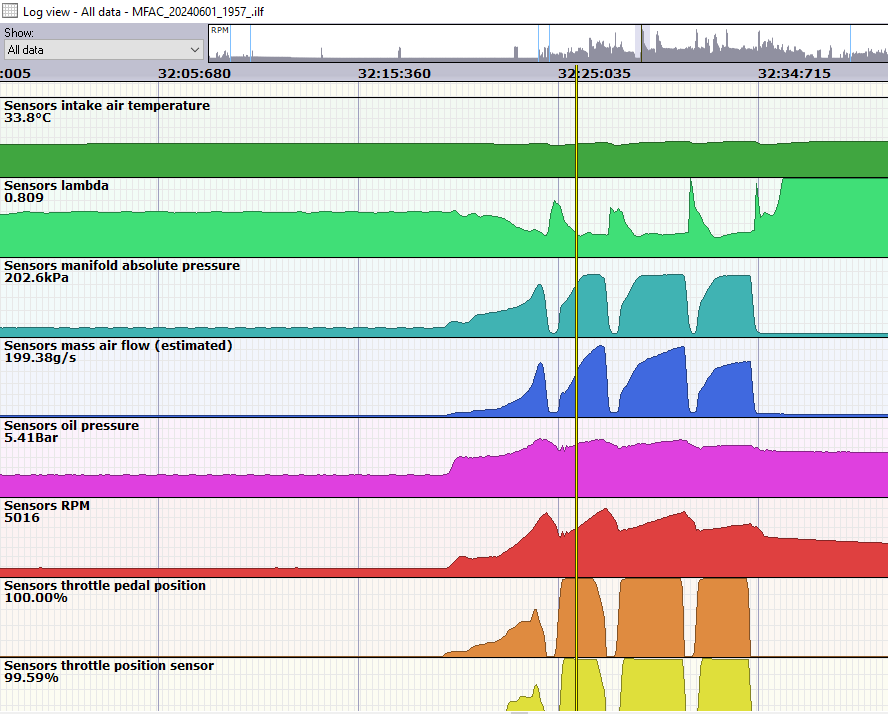888x714 pixels.
Task: Click the yellow throttle position graph block
Action: pos(653,685)
